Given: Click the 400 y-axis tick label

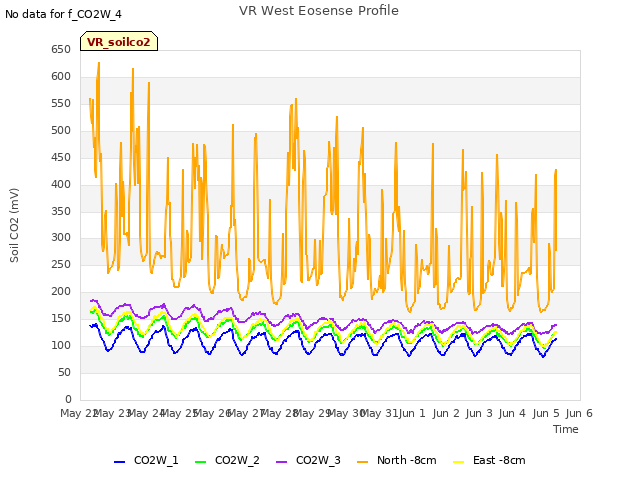Looking at the screenshot, I should click(x=61, y=184).
